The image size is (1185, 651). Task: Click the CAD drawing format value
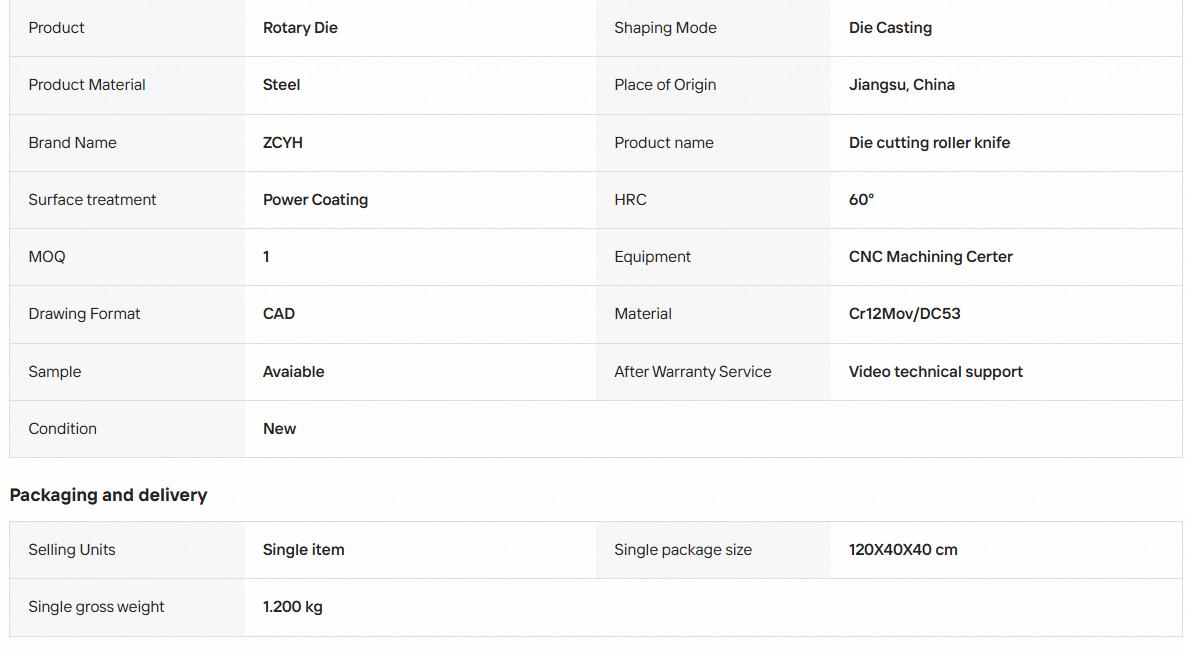[279, 314]
